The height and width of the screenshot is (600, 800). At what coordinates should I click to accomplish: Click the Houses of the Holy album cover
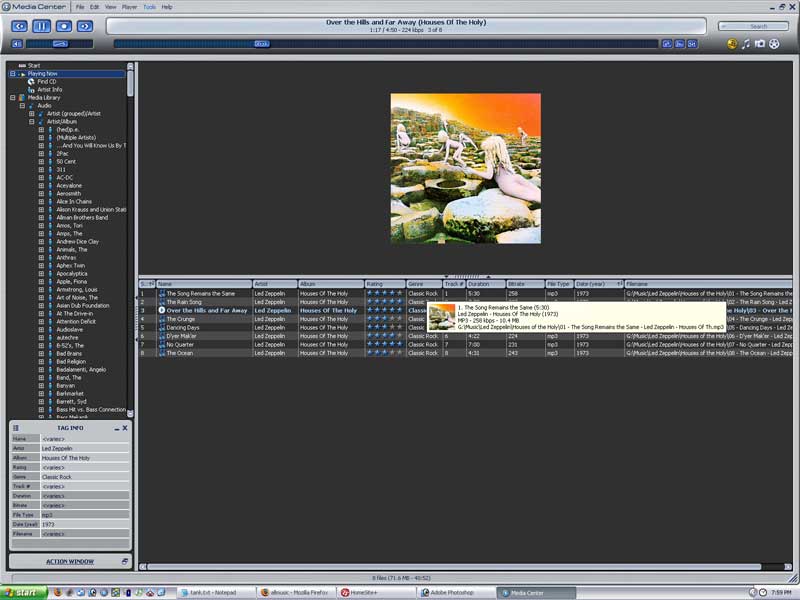coord(466,168)
